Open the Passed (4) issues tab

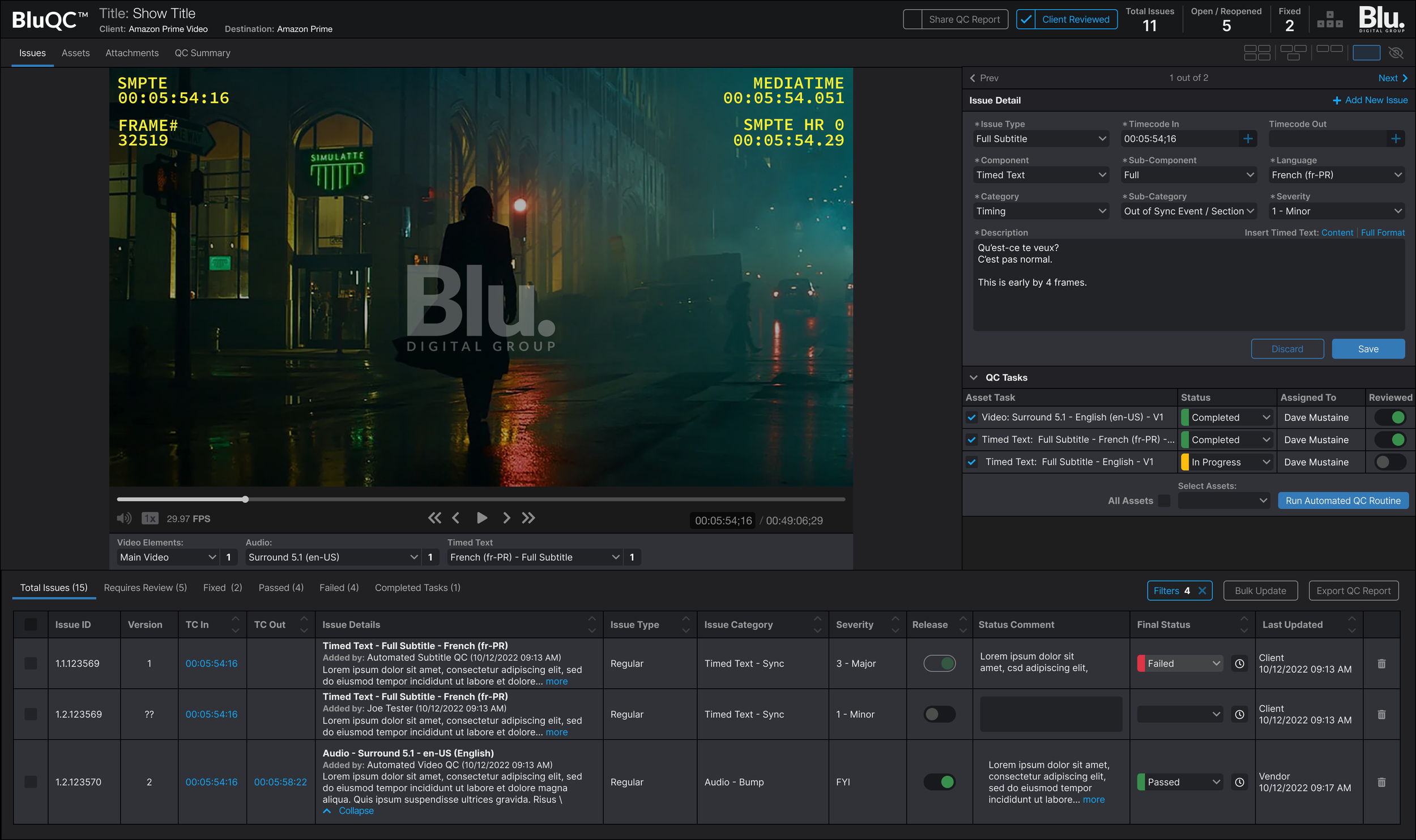click(x=281, y=588)
